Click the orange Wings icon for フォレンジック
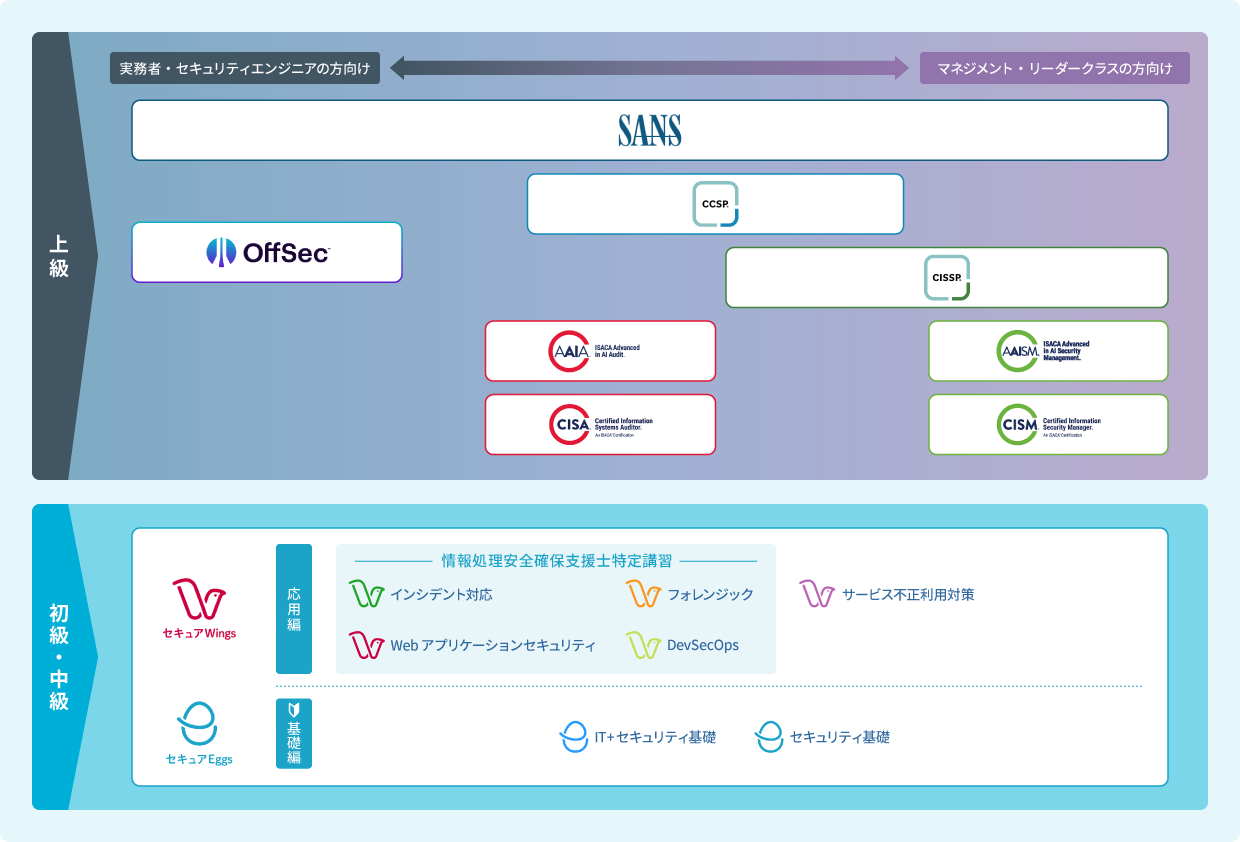This screenshot has width=1240, height=842. click(643, 593)
